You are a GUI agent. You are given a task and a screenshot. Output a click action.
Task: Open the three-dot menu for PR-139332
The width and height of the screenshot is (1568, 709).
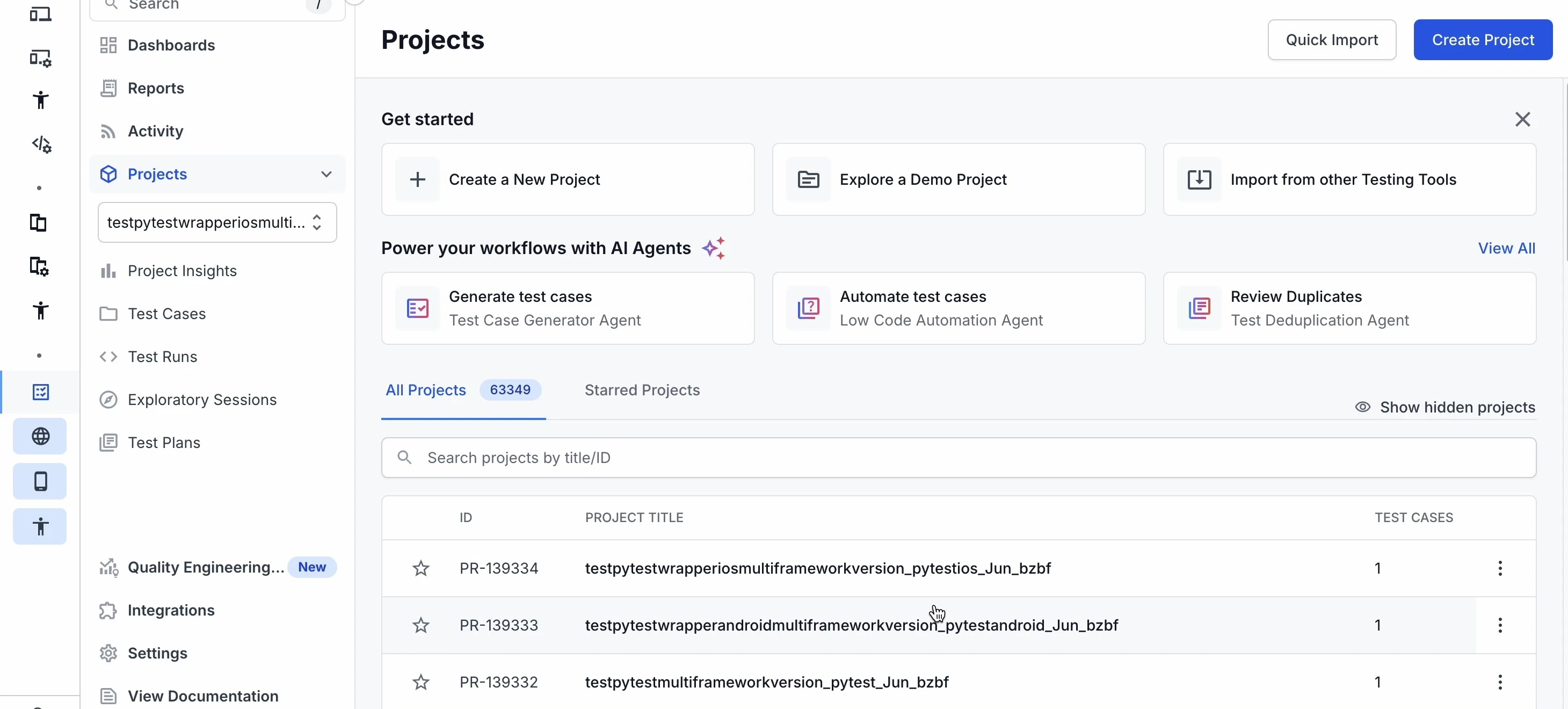(x=1500, y=682)
